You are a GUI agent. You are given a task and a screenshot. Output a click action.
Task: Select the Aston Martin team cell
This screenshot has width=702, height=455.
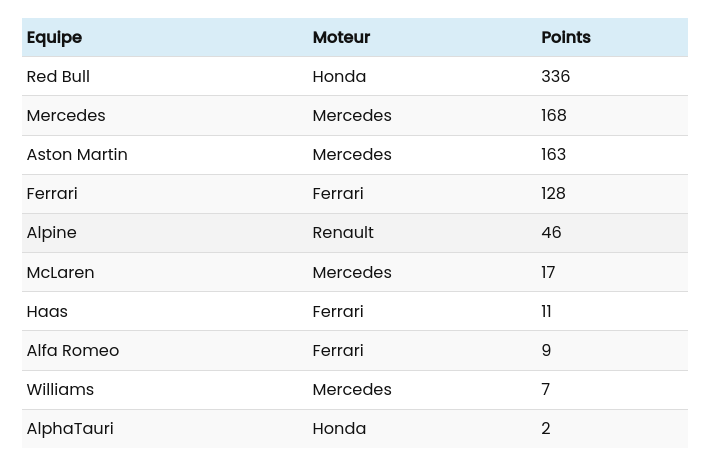[x=77, y=154]
